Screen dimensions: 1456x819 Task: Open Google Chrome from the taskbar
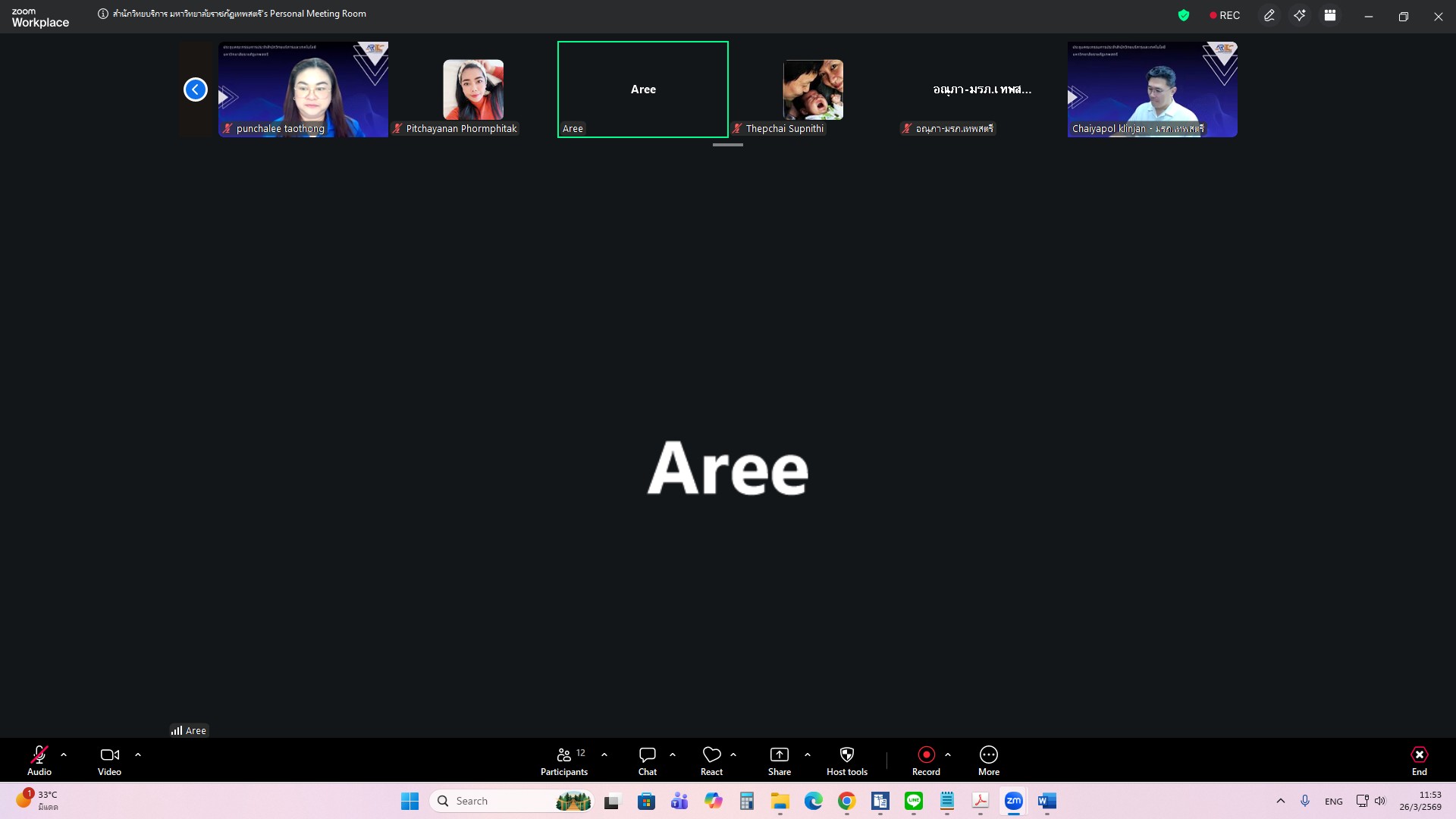coord(846,801)
